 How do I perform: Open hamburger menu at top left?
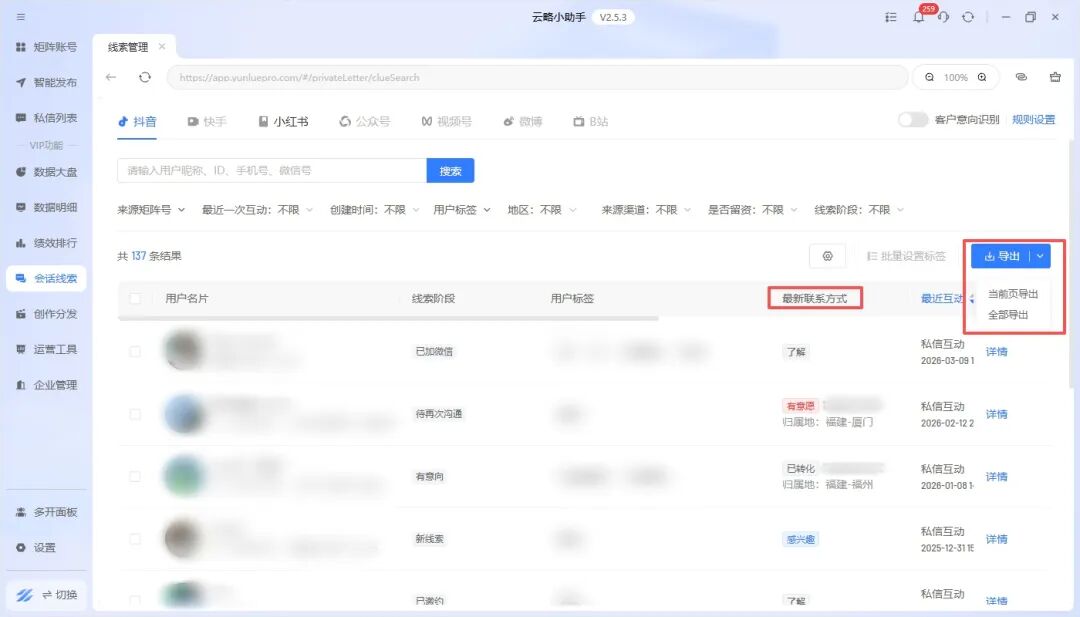tap(21, 17)
